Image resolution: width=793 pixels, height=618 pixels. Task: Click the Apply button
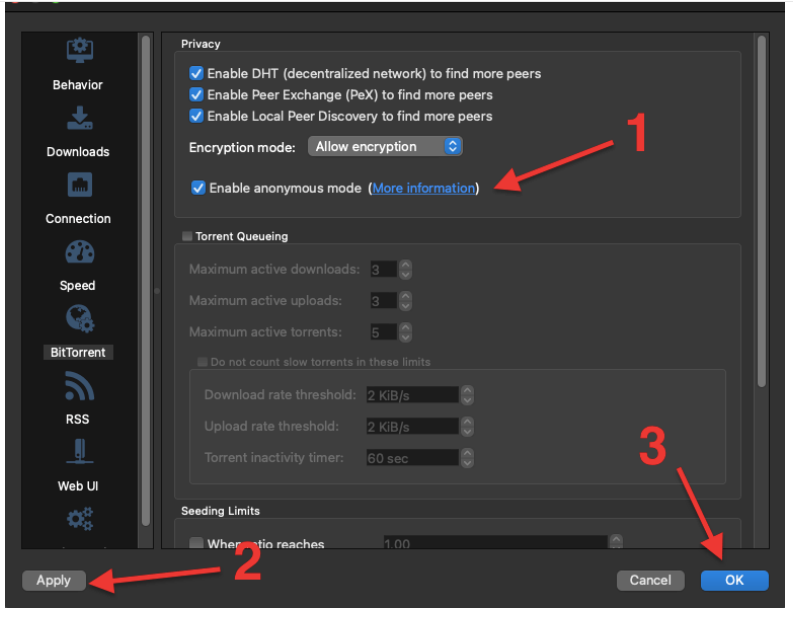[54, 580]
